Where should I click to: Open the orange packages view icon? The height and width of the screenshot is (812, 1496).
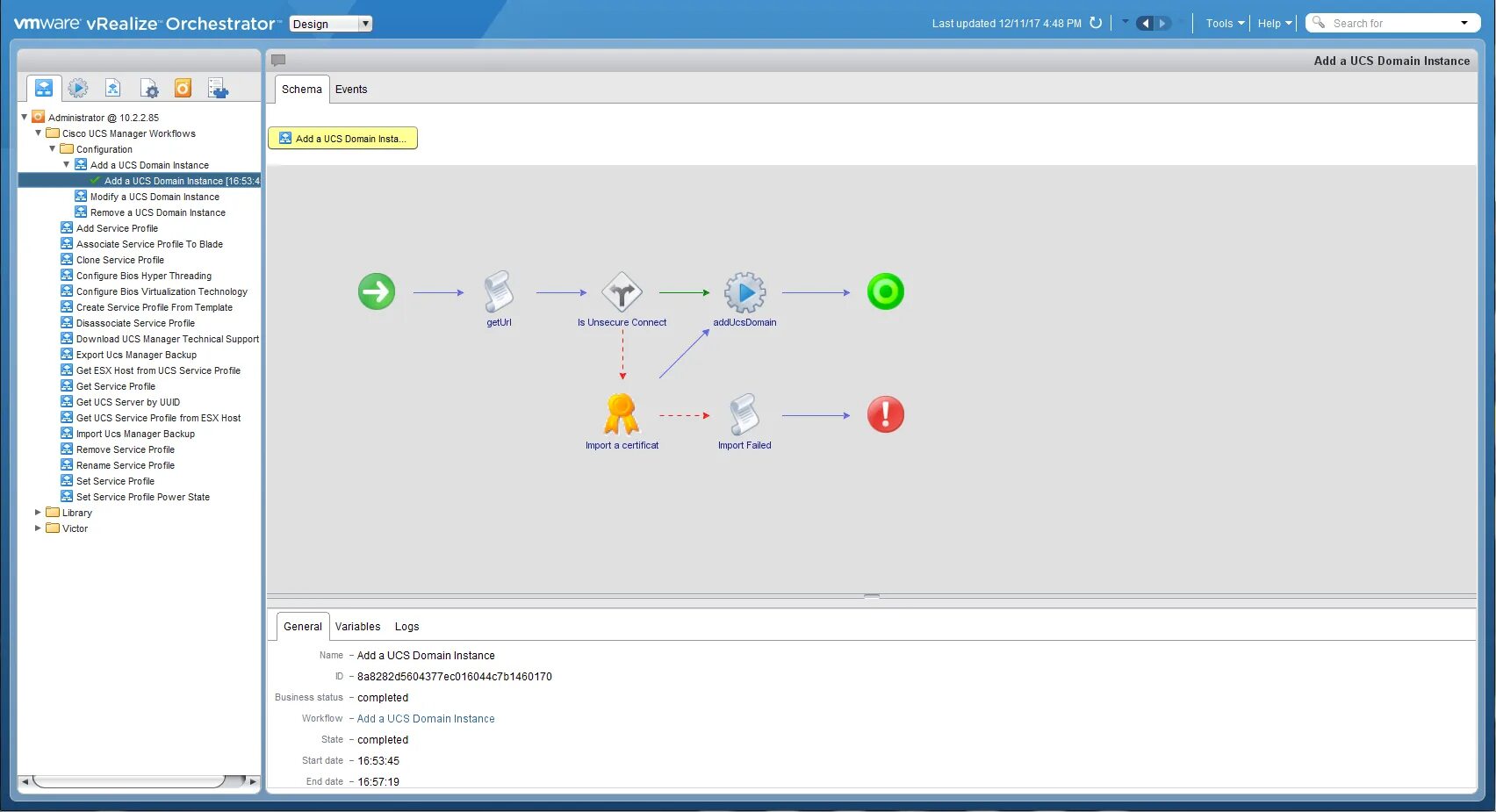(183, 88)
